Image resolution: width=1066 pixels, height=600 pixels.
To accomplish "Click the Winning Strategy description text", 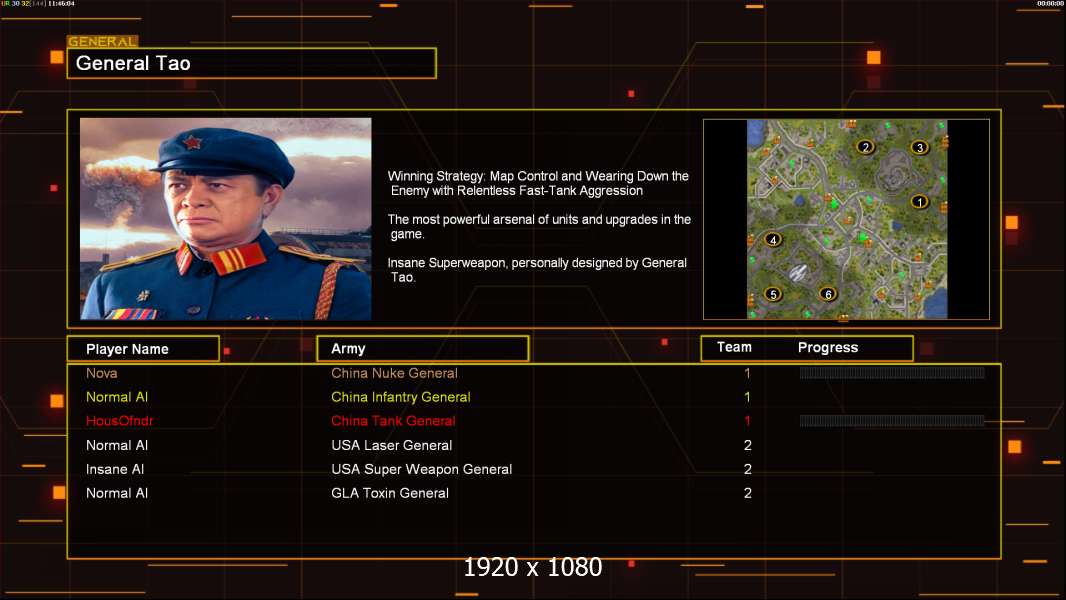I will (x=538, y=183).
